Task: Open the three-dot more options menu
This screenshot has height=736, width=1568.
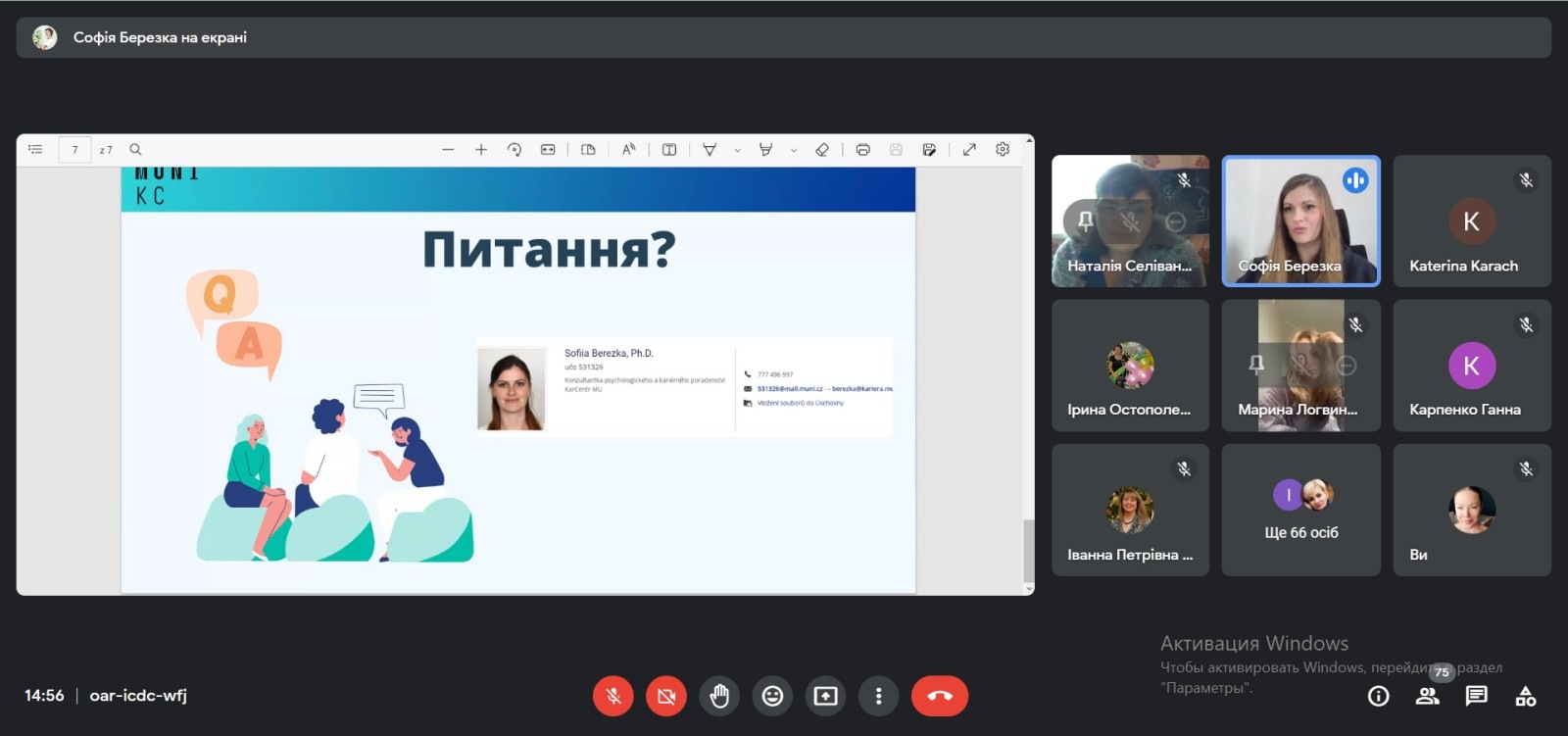Action: pos(878,696)
